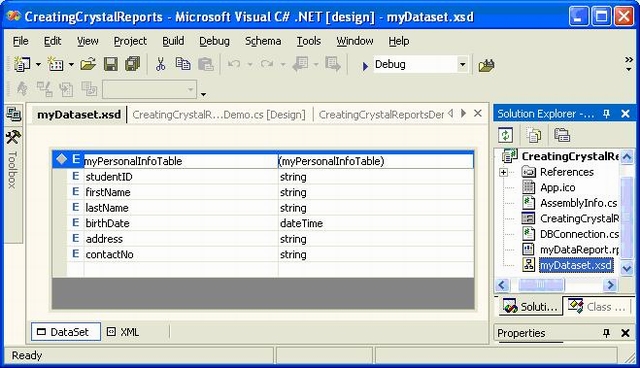Start debugging with the blue play arrow
Viewport: 640px width, 368px height.
click(x=365, y=65)
